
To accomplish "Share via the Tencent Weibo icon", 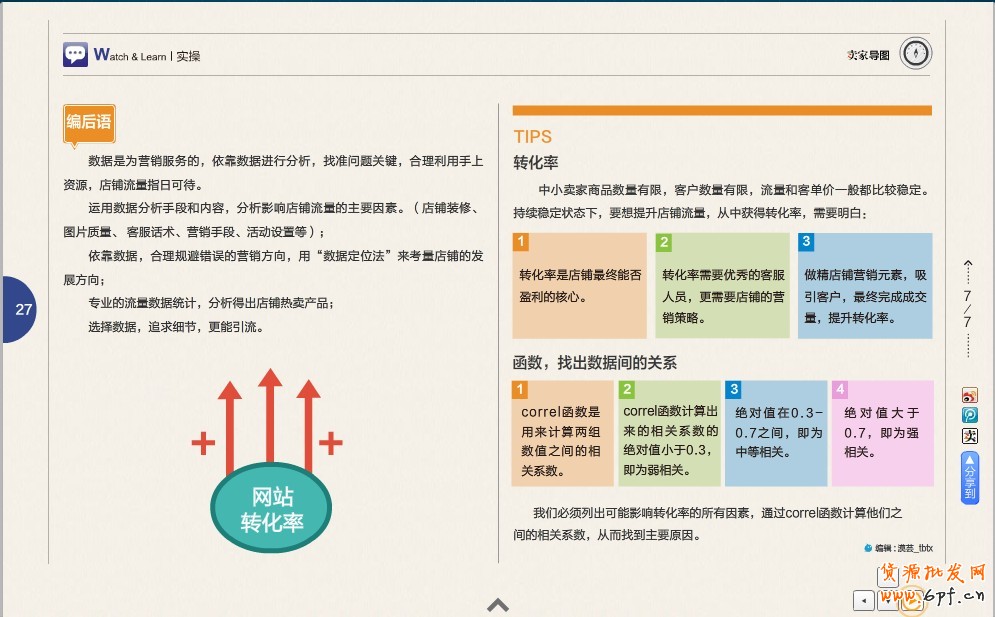I will point(969,415).
